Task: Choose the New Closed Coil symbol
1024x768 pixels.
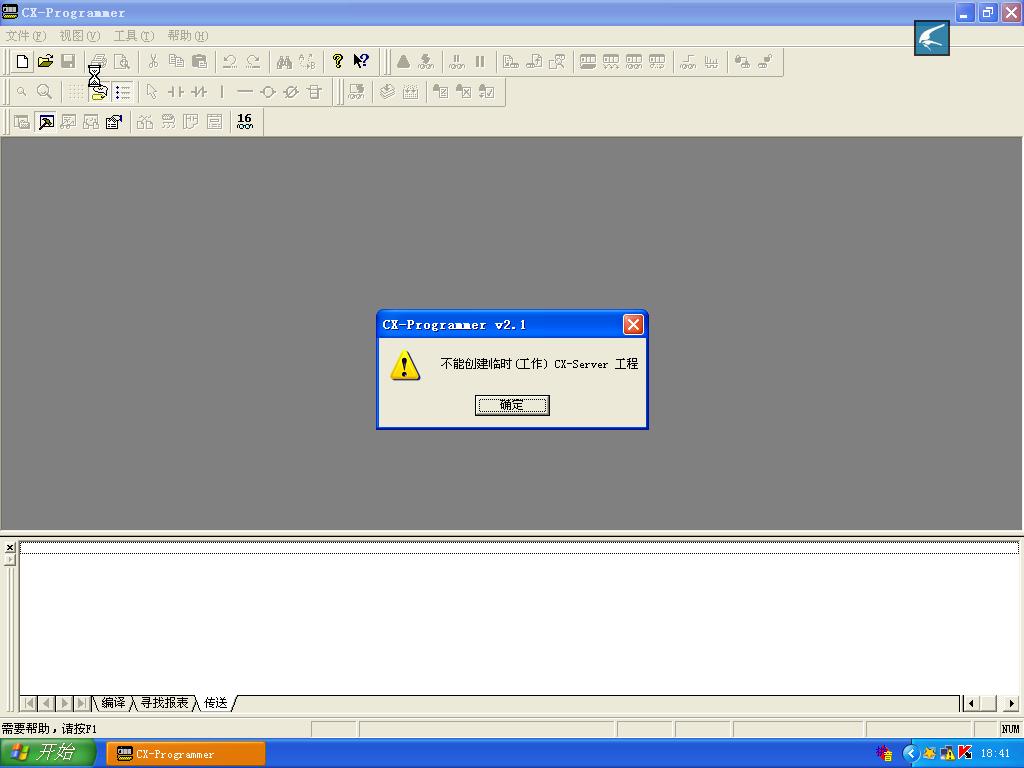Action: (291, 91)
